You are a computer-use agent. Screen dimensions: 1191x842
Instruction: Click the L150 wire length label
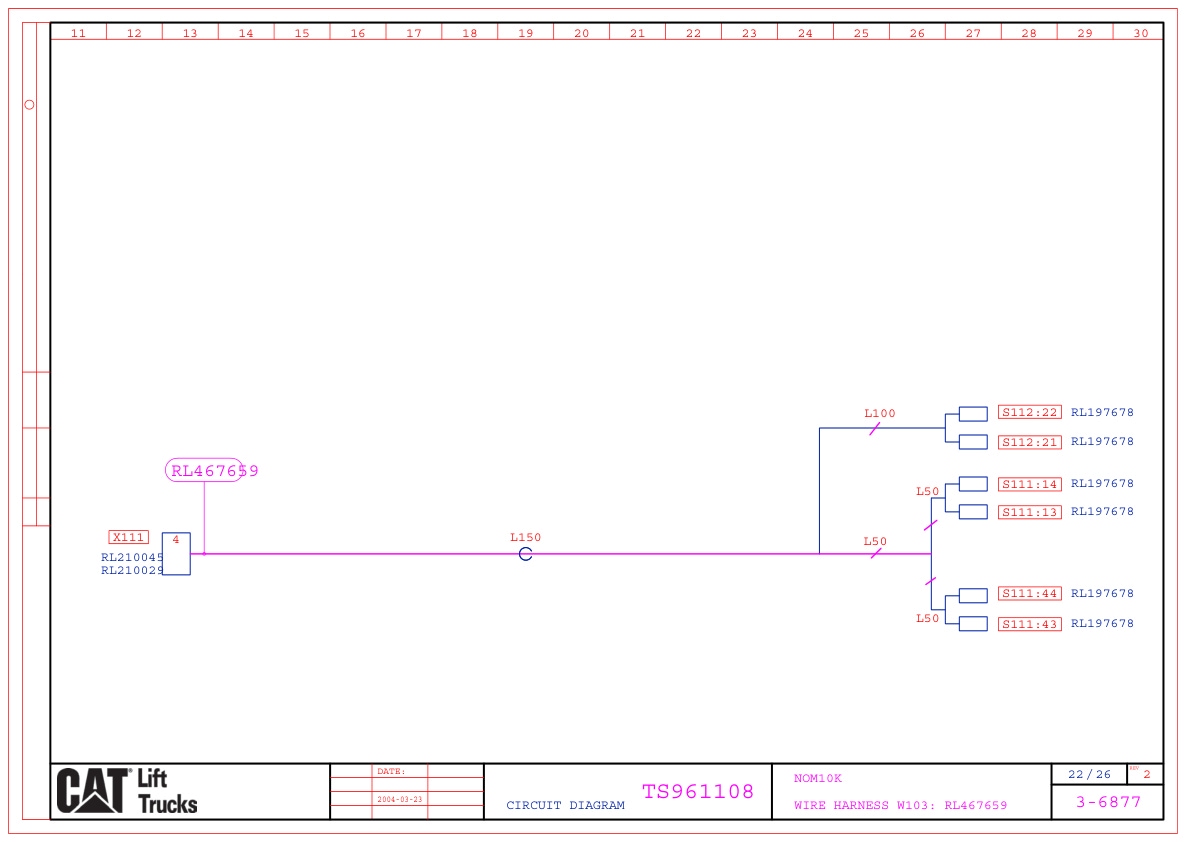(x=525, y=538)
